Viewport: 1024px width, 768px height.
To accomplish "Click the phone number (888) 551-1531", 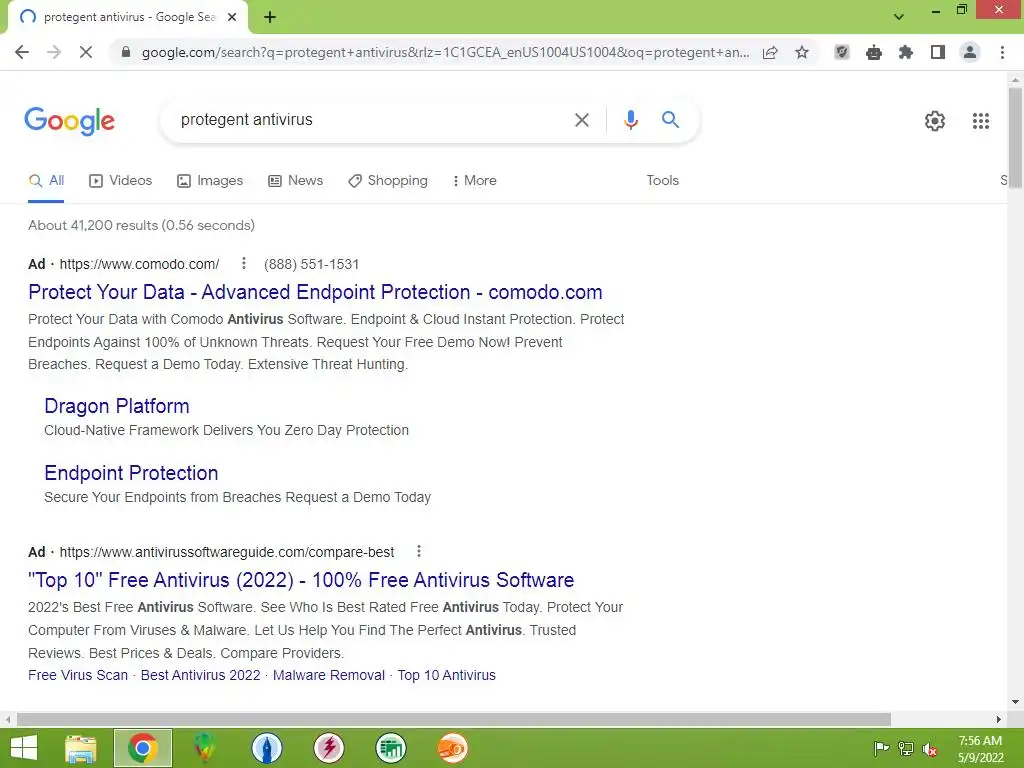I will point(312,264).
